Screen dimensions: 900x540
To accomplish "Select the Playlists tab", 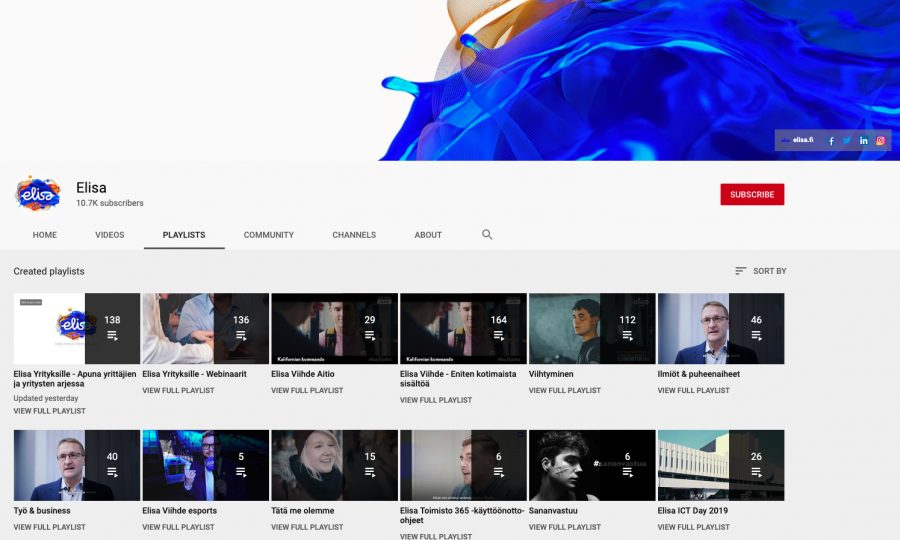I will coord(184,235).
